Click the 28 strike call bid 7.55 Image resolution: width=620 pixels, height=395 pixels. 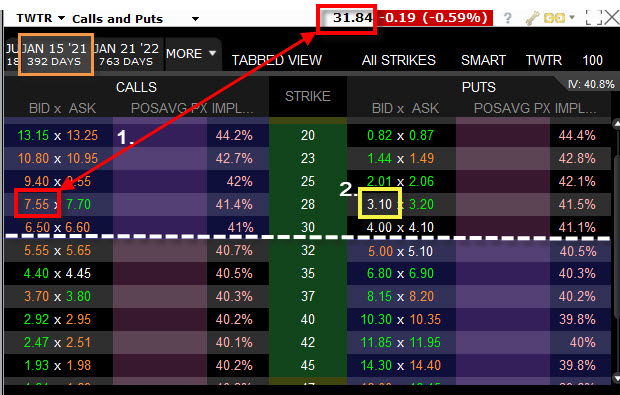(37, 204)
